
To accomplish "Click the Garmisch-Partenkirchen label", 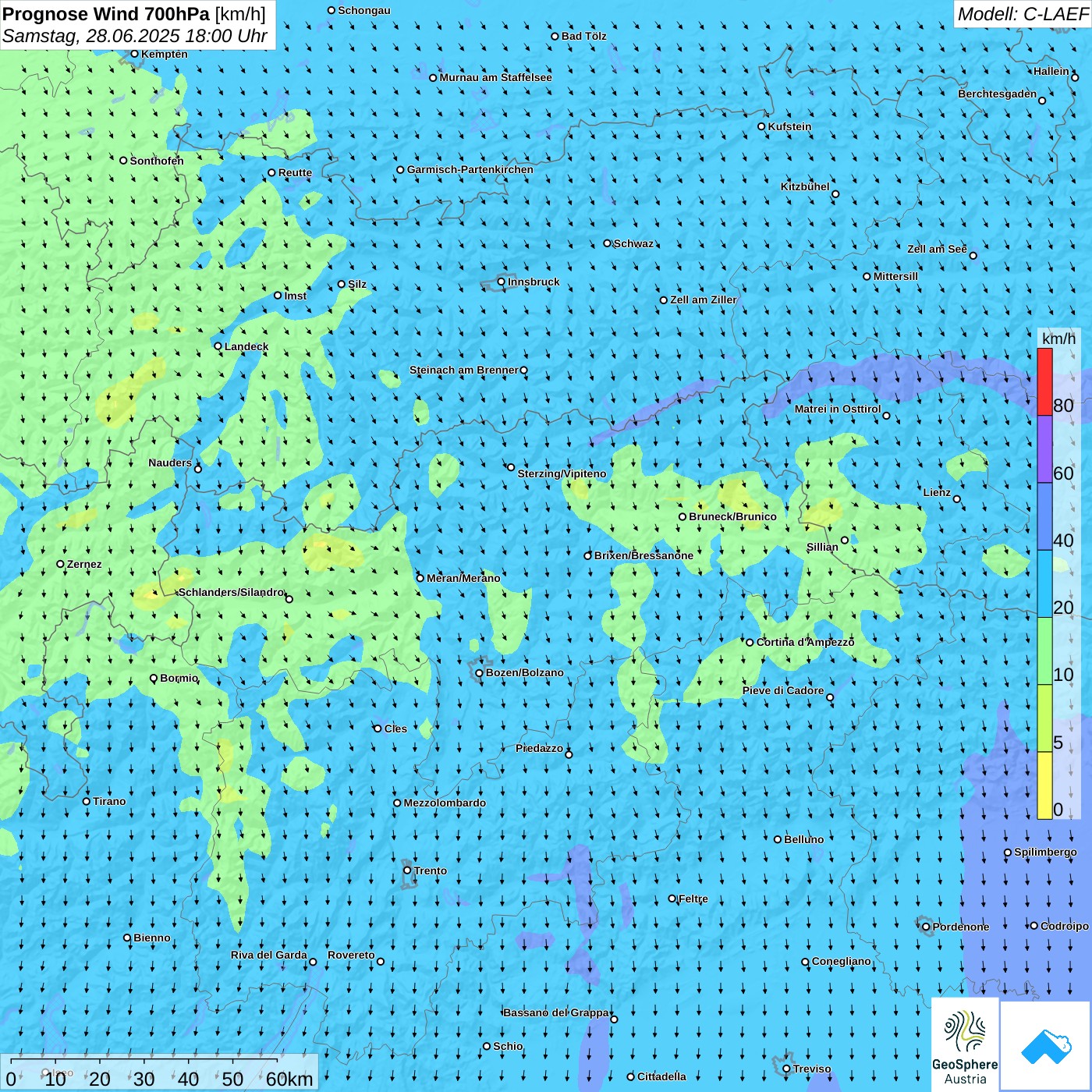I will (x=470, y=169).
